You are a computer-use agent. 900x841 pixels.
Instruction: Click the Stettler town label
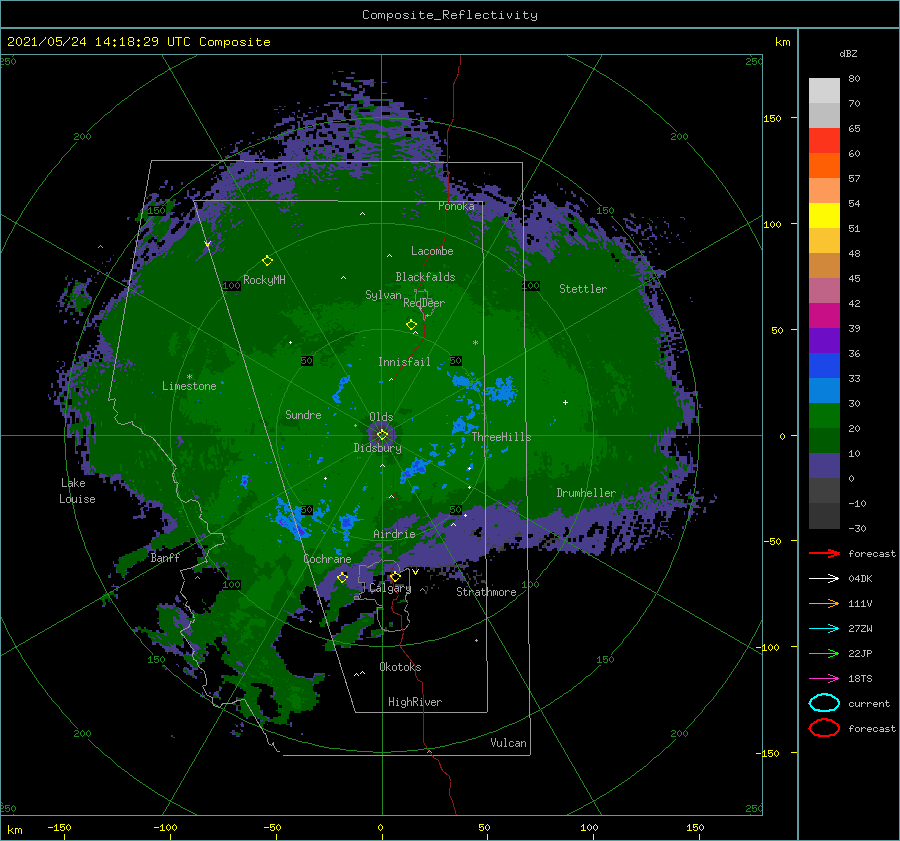click(583, 289)
